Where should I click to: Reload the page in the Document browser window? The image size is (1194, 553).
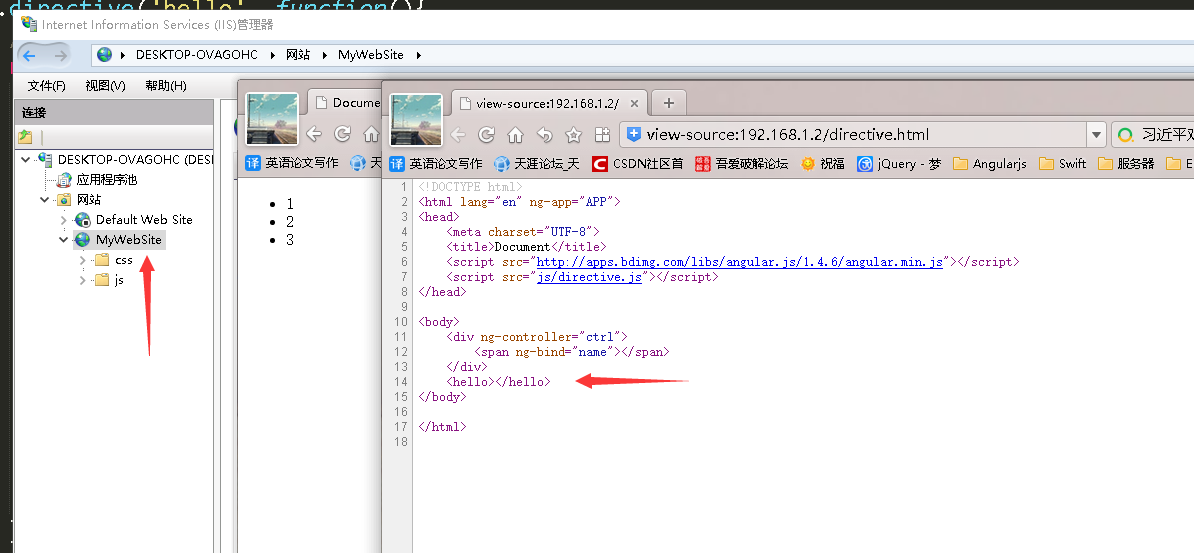tap(343, 134)
